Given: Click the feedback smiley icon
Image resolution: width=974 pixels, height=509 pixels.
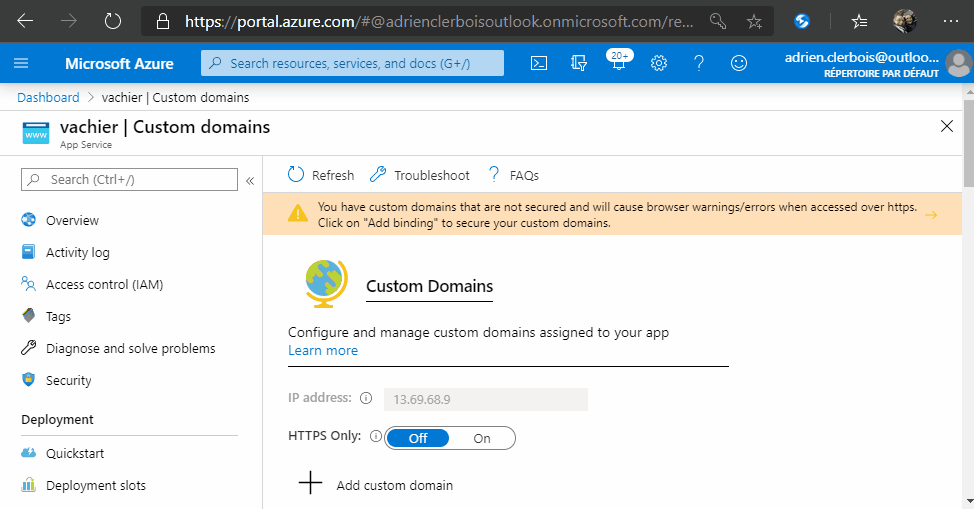Looking at the screenshot, I should click(x=739, y=63).
